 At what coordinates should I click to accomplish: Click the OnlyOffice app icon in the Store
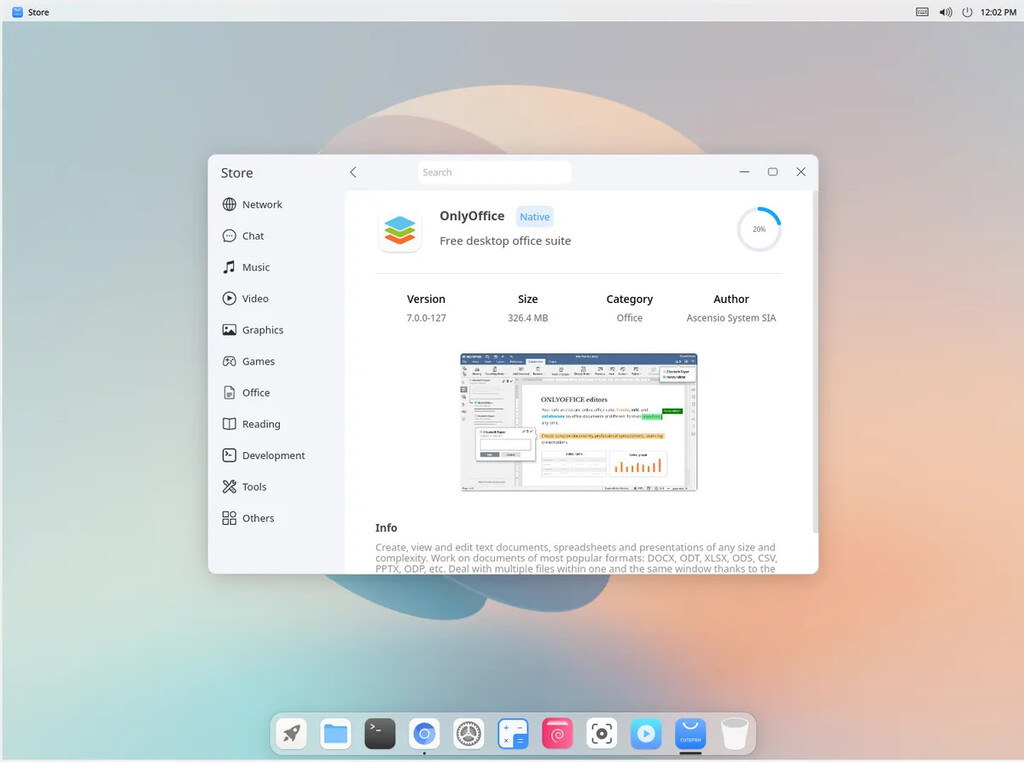click(x=400, y=229)
